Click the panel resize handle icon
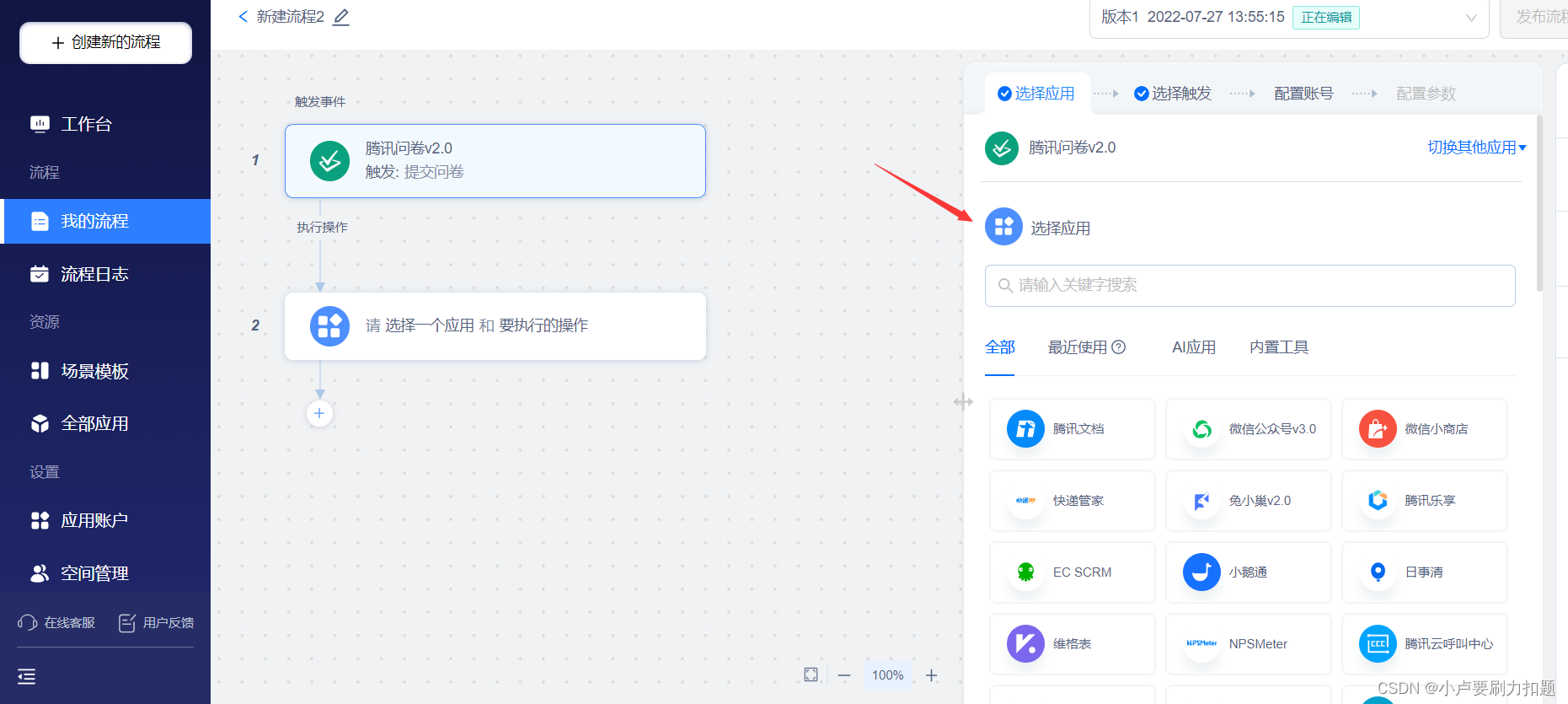1568x704 pixels. (963, 402)
